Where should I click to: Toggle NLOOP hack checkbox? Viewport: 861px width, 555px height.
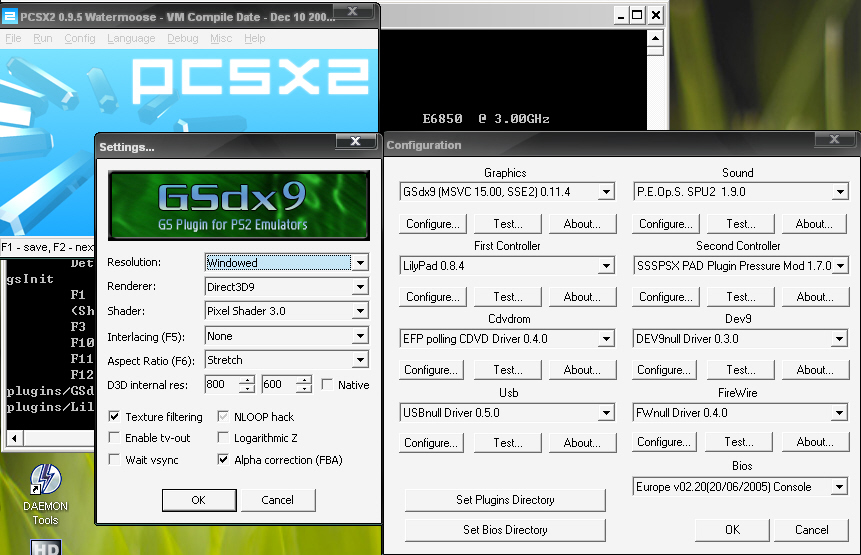(x=223, y=417)
